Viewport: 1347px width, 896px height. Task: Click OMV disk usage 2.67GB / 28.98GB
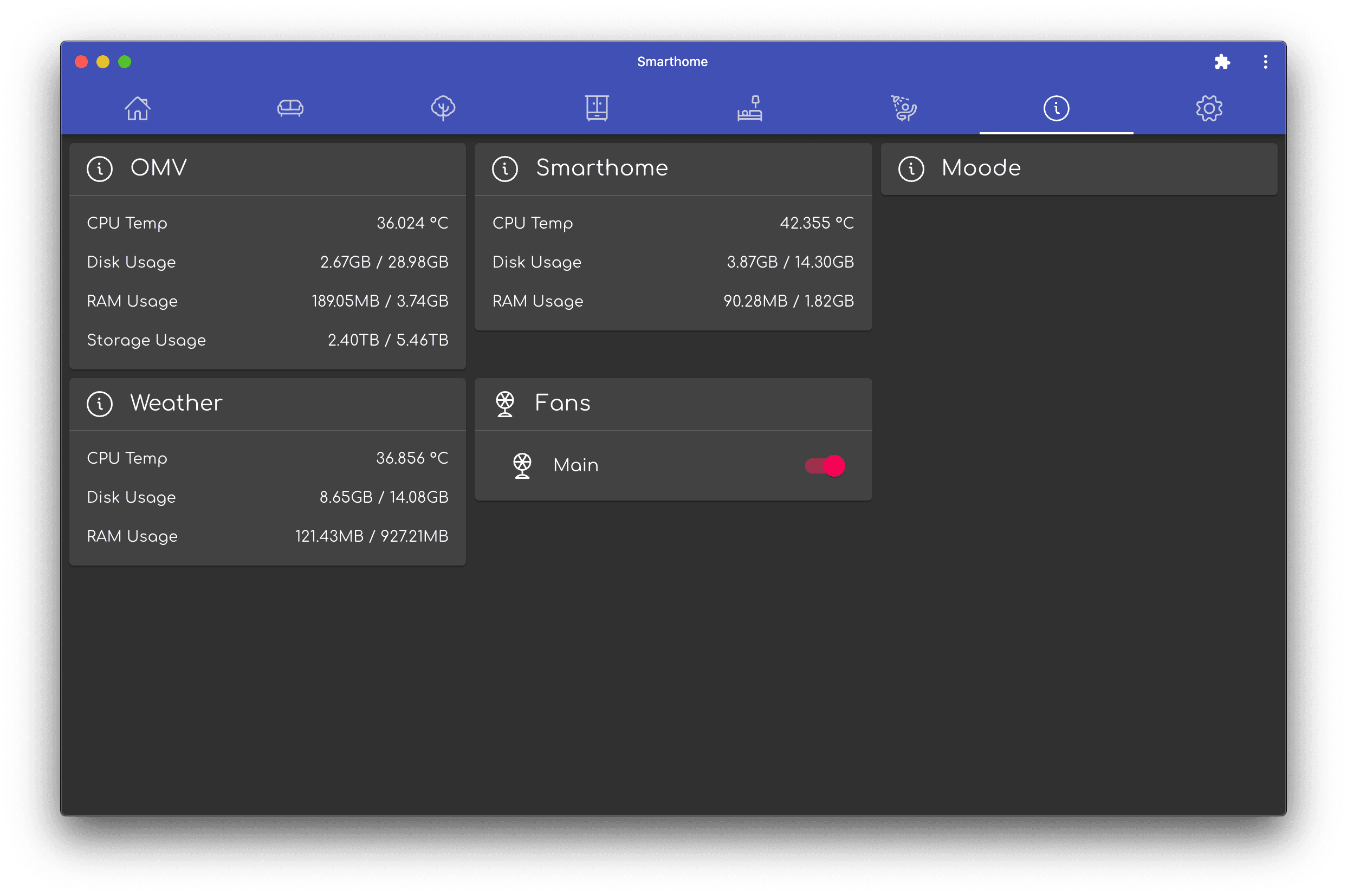point(384,262)
